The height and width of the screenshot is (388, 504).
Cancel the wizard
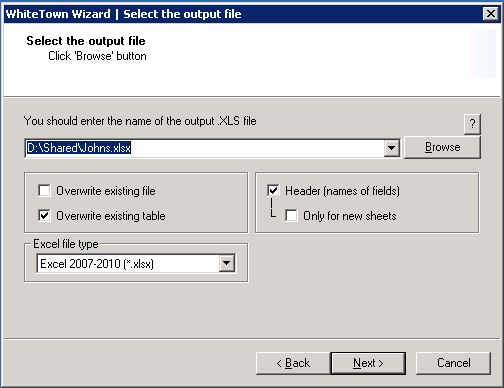453,363
